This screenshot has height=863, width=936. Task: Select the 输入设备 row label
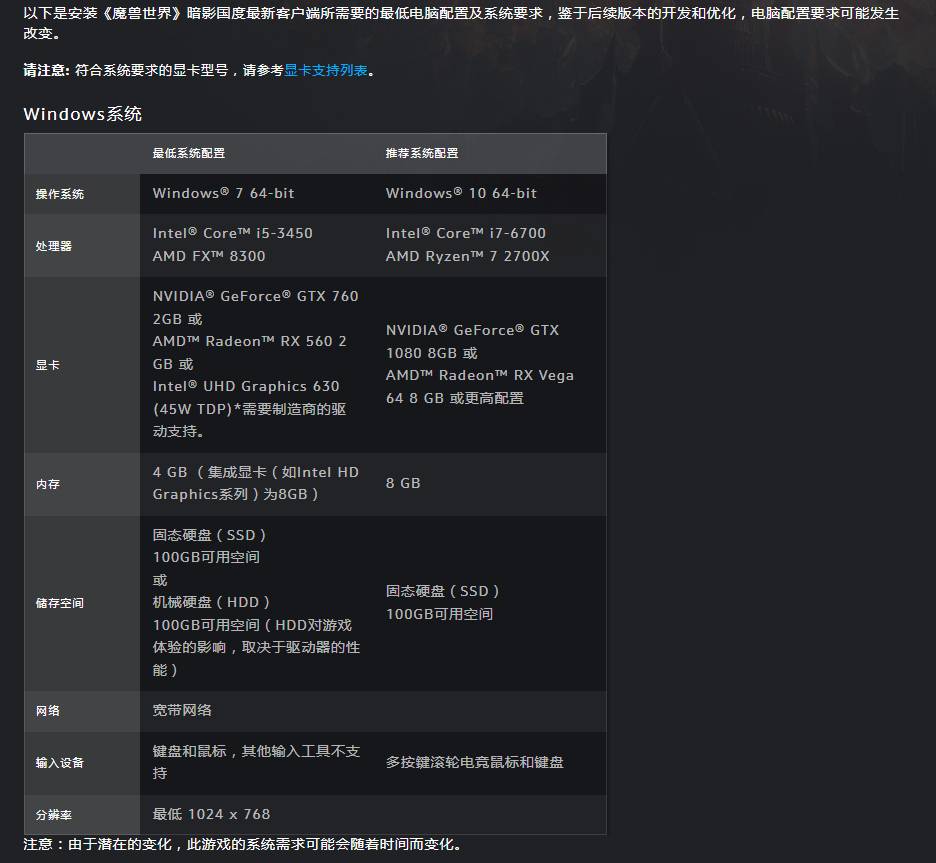[x=60, y=763]
